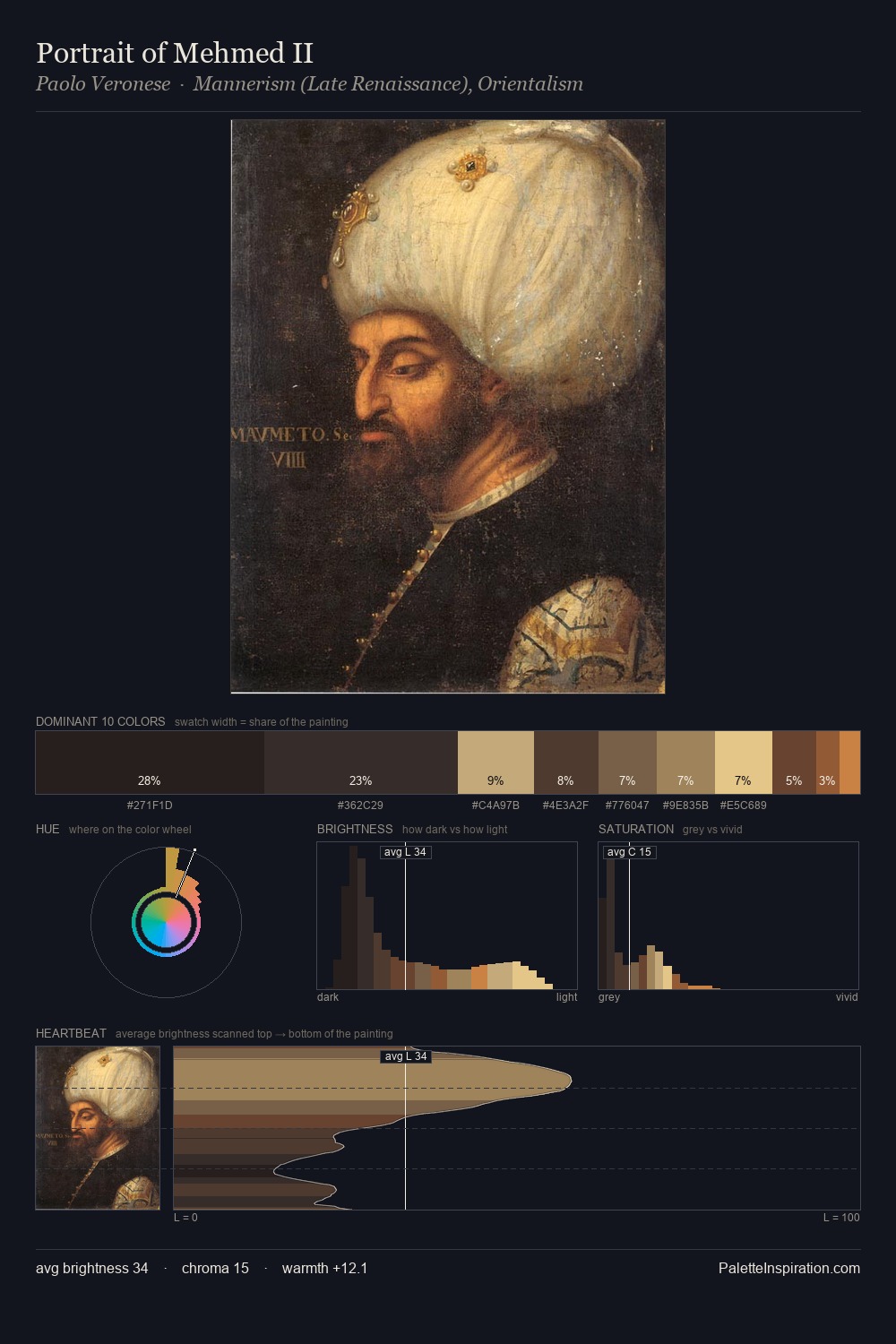Viewport: 896px width, 1344px height.
Task: Click the 8% brown swatch #4E3A2F
Action: [x=566, y=762]
